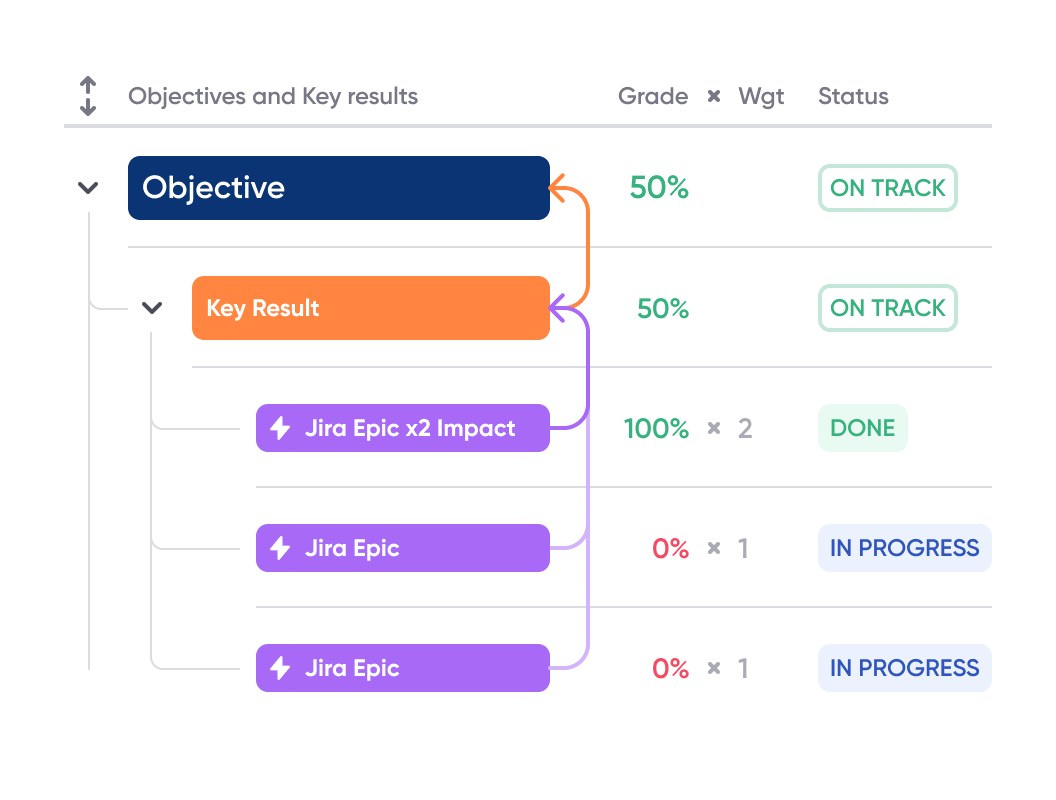Click the lightning icon on Jira Epic x2 Impact
Screen dimensions: 1056x800
pyautogui.click(x=280, y=428)
